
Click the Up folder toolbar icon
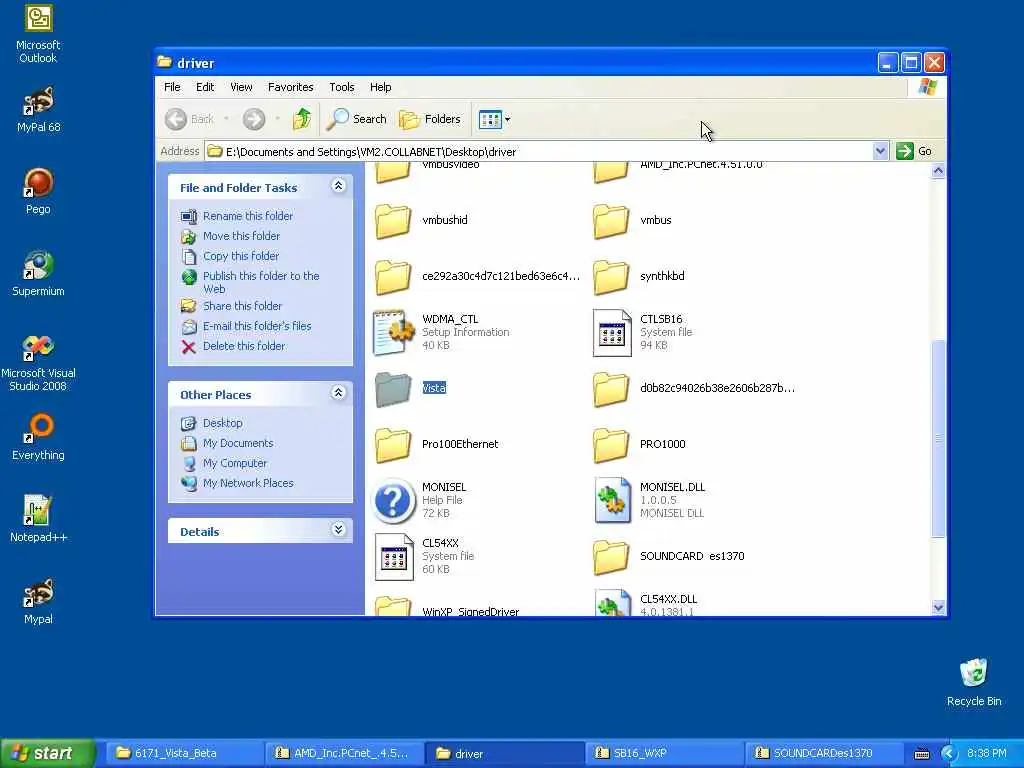click(x=302, y=119)
